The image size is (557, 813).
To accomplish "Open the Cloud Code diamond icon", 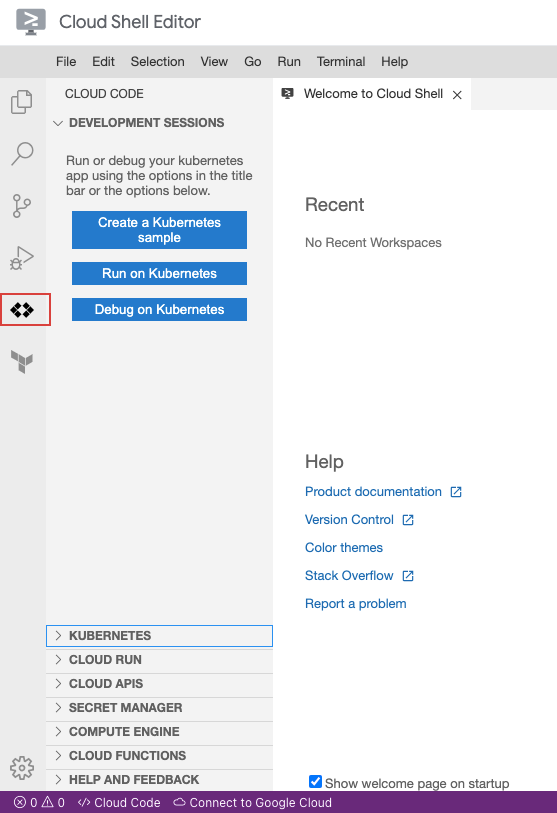I will pyautogui.click(x=22, y=310).
